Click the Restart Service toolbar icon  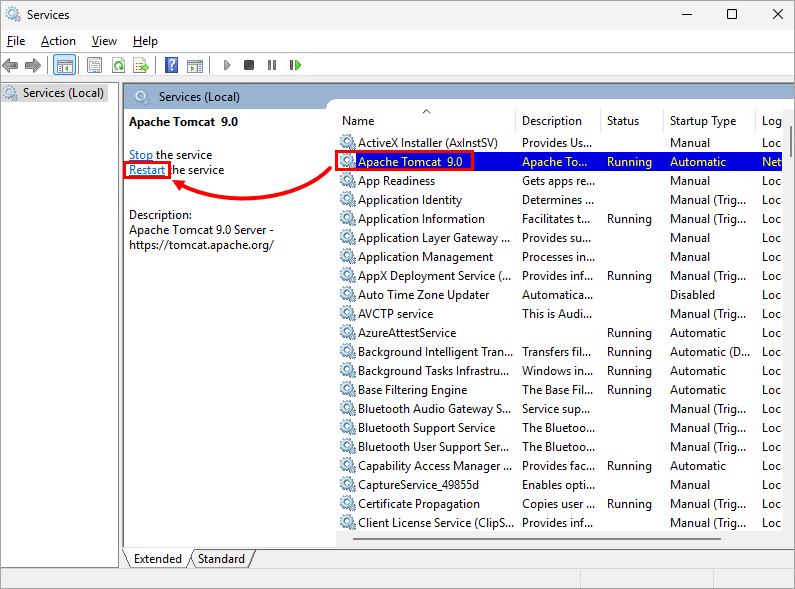(x=295, y=65)
